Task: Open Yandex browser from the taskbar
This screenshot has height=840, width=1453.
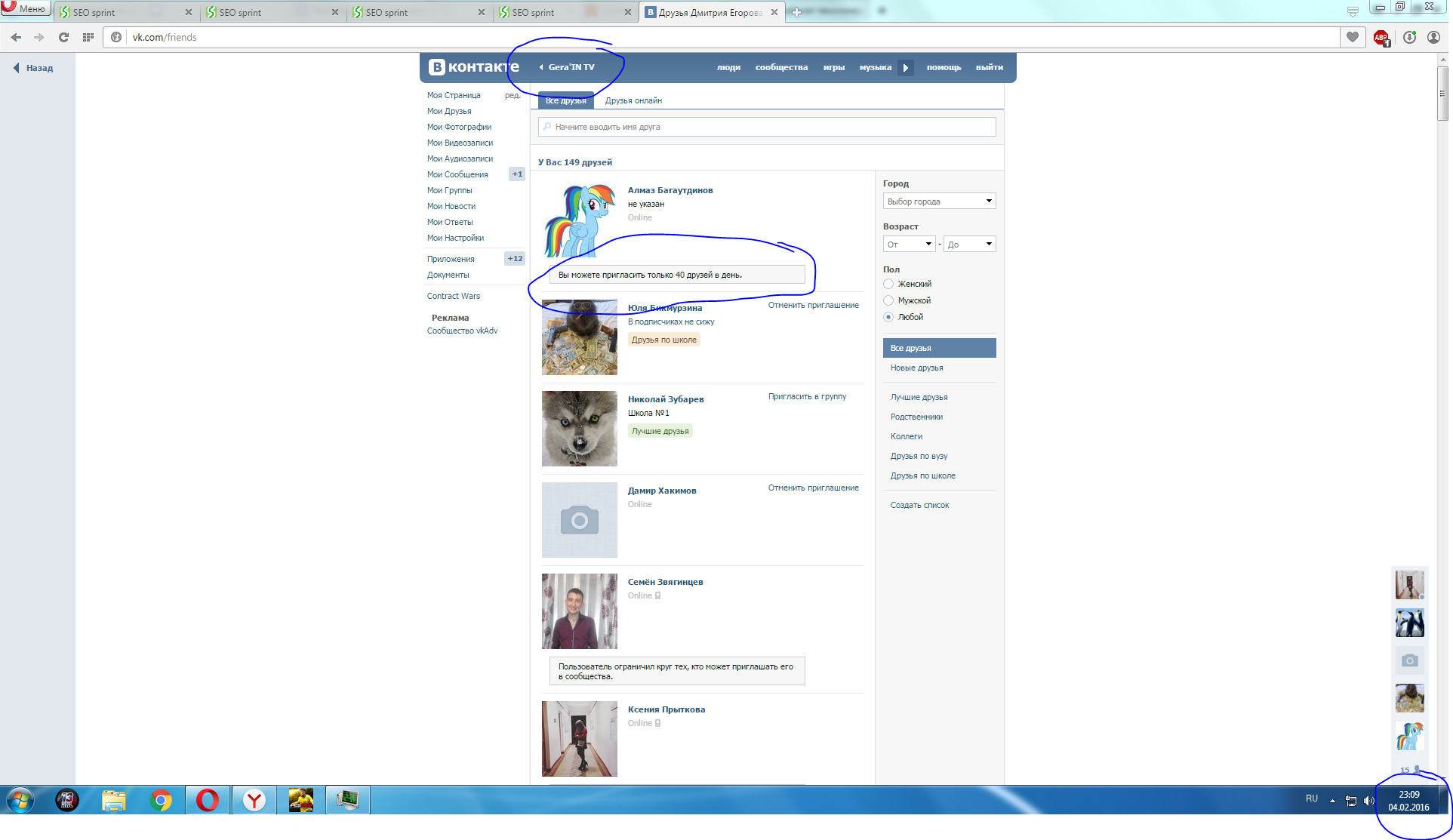Action: [254, 800]
